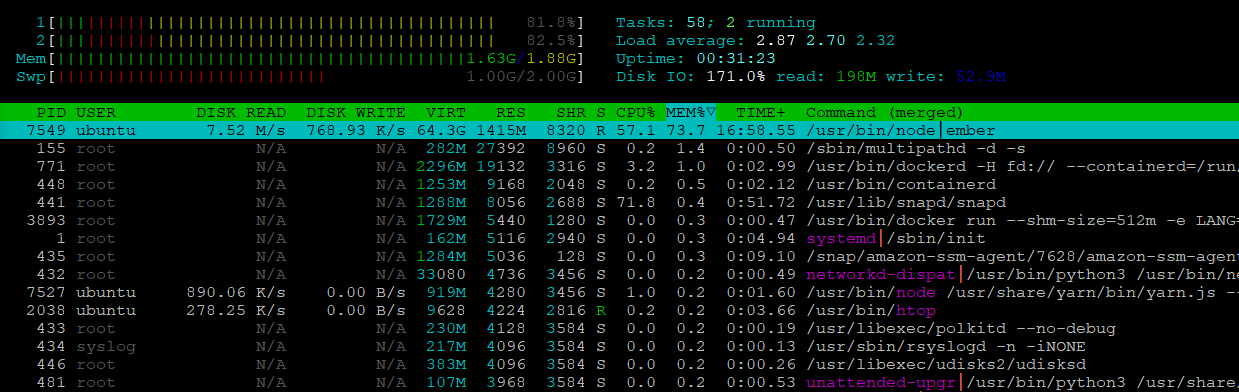
Task: Click the 1.63G/1.88G memory reading
Action: pyautogui.click(x=521, y=59)
